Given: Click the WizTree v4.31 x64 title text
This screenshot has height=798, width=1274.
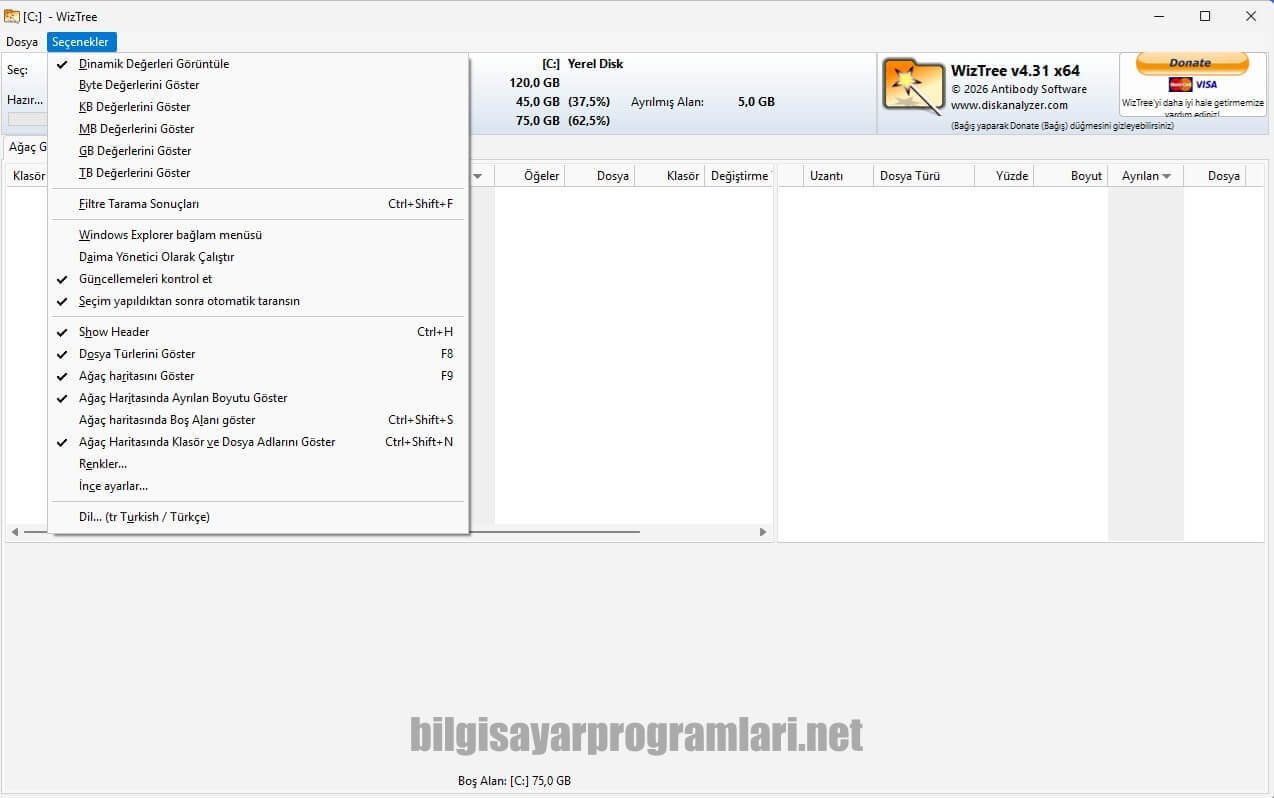Looking at the screenshot, I should click(1015, 71).
